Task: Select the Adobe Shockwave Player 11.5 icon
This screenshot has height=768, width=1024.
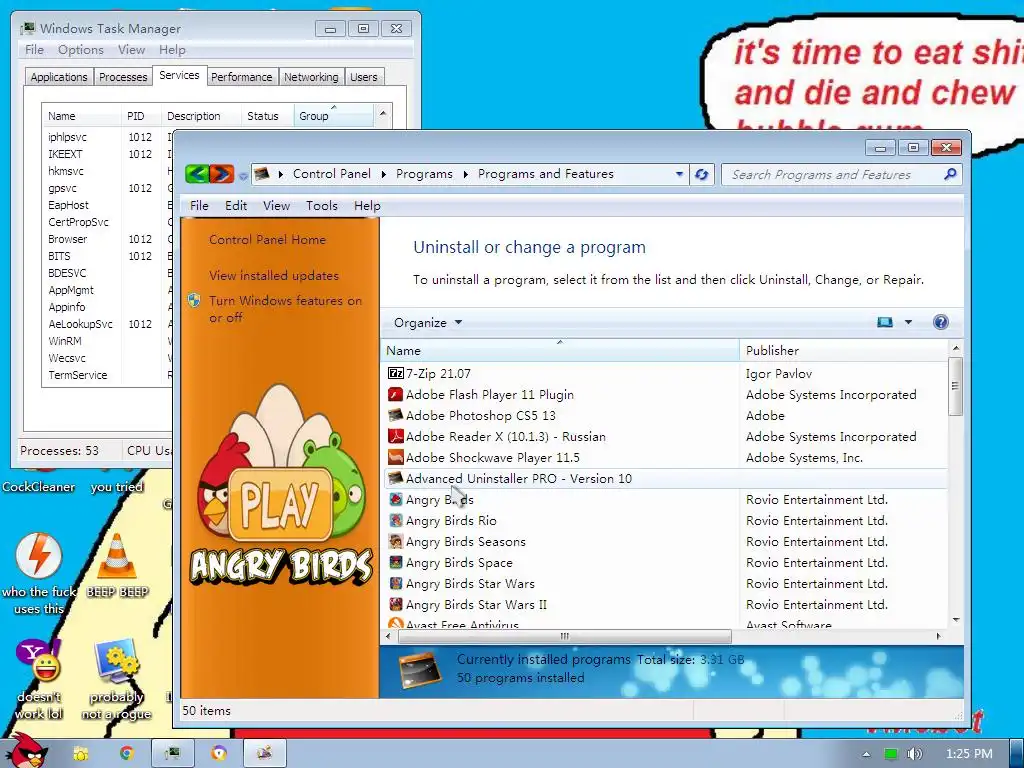Action: [395, 457]
